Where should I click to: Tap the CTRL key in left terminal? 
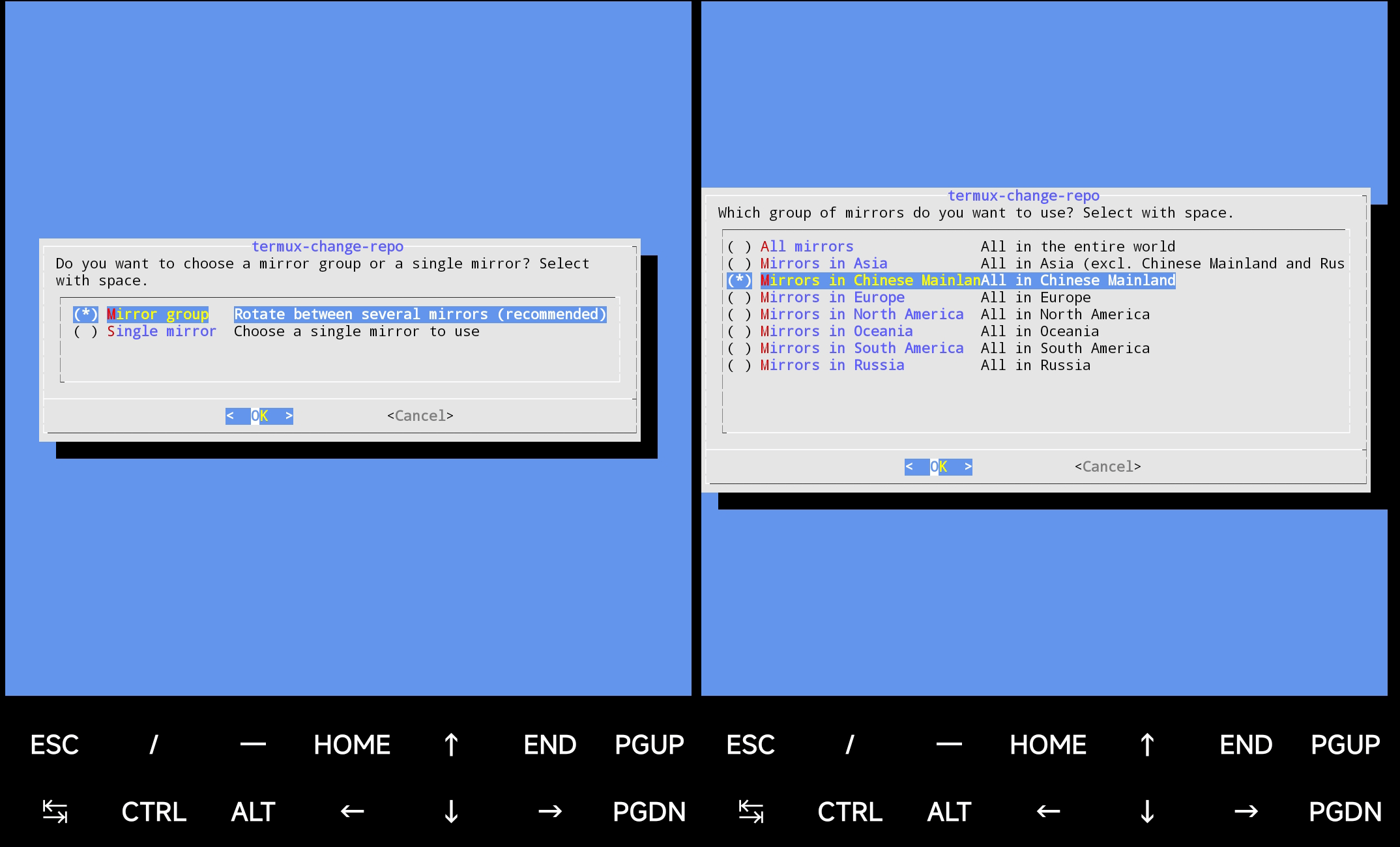click(154, 812)
